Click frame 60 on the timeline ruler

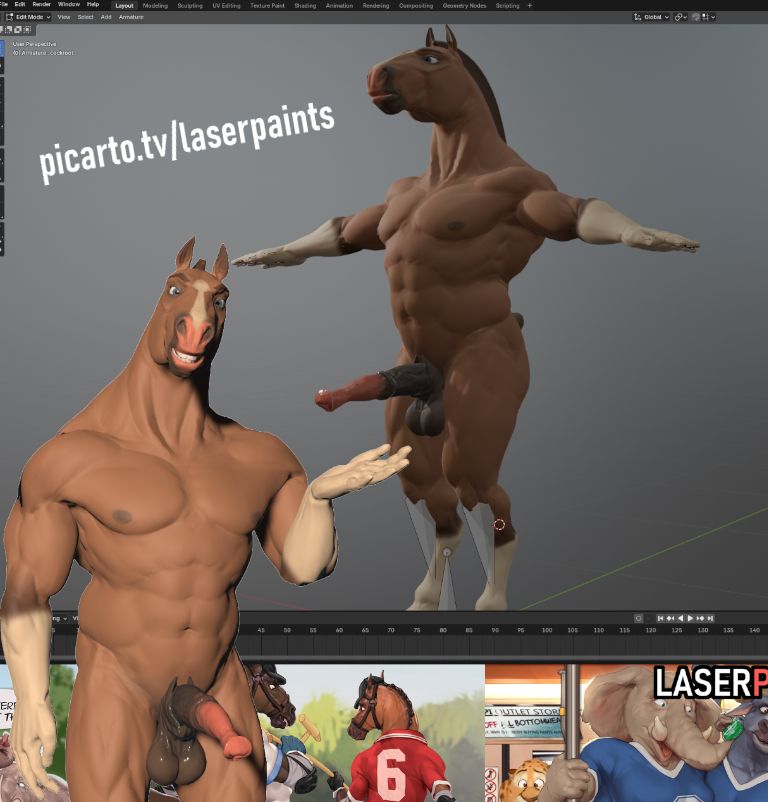click(339, 631)
